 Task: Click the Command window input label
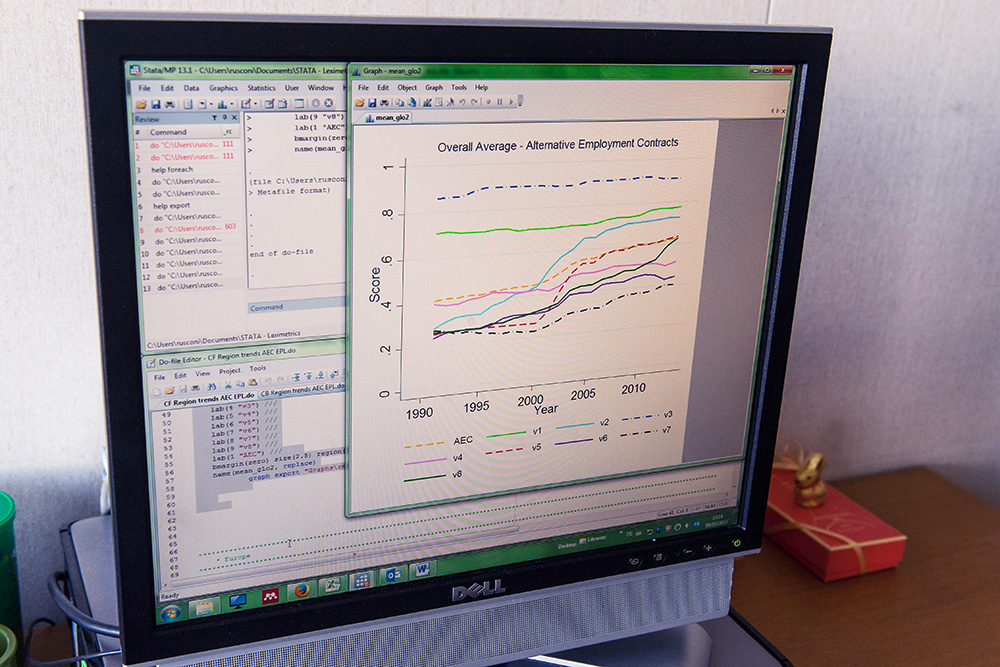[266, 307]
